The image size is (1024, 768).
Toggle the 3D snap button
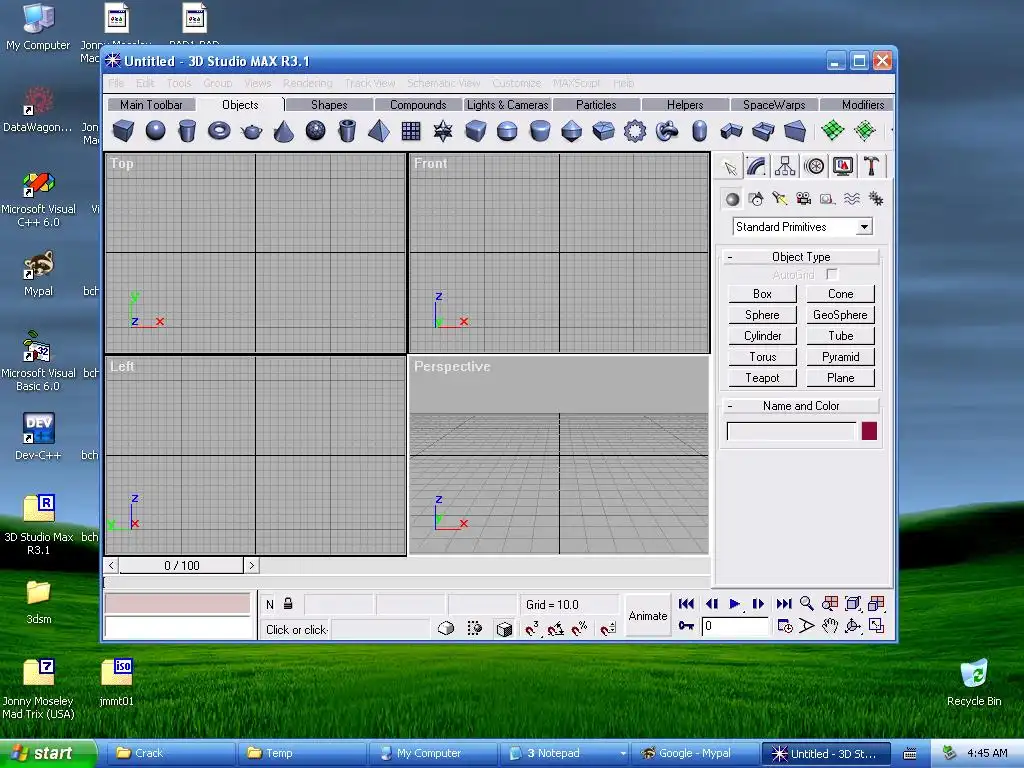pos(532,629)
